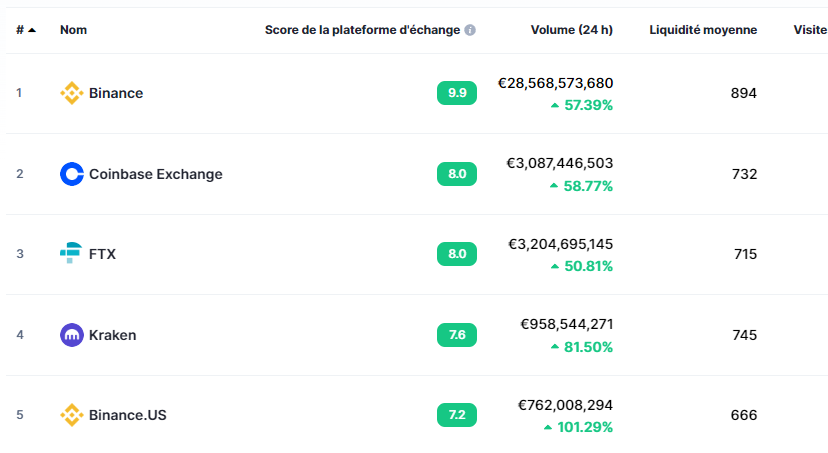Click the Binance logo icon
Viewport: 828px width, 453px height.
pyautogui.click(x=72, y=93)
